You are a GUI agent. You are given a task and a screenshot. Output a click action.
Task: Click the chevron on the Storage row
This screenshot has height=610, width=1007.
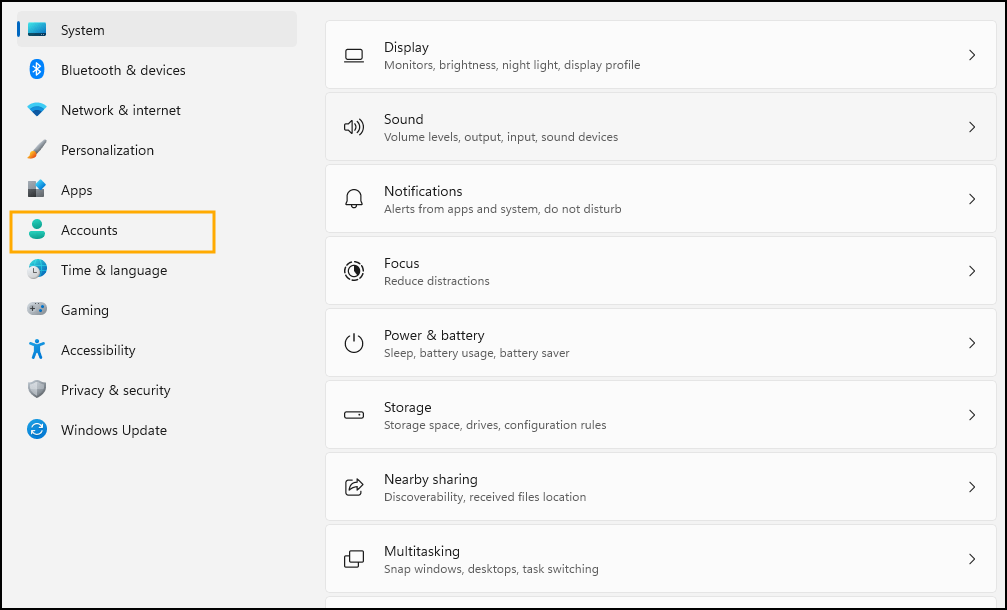tap(971, 415)
